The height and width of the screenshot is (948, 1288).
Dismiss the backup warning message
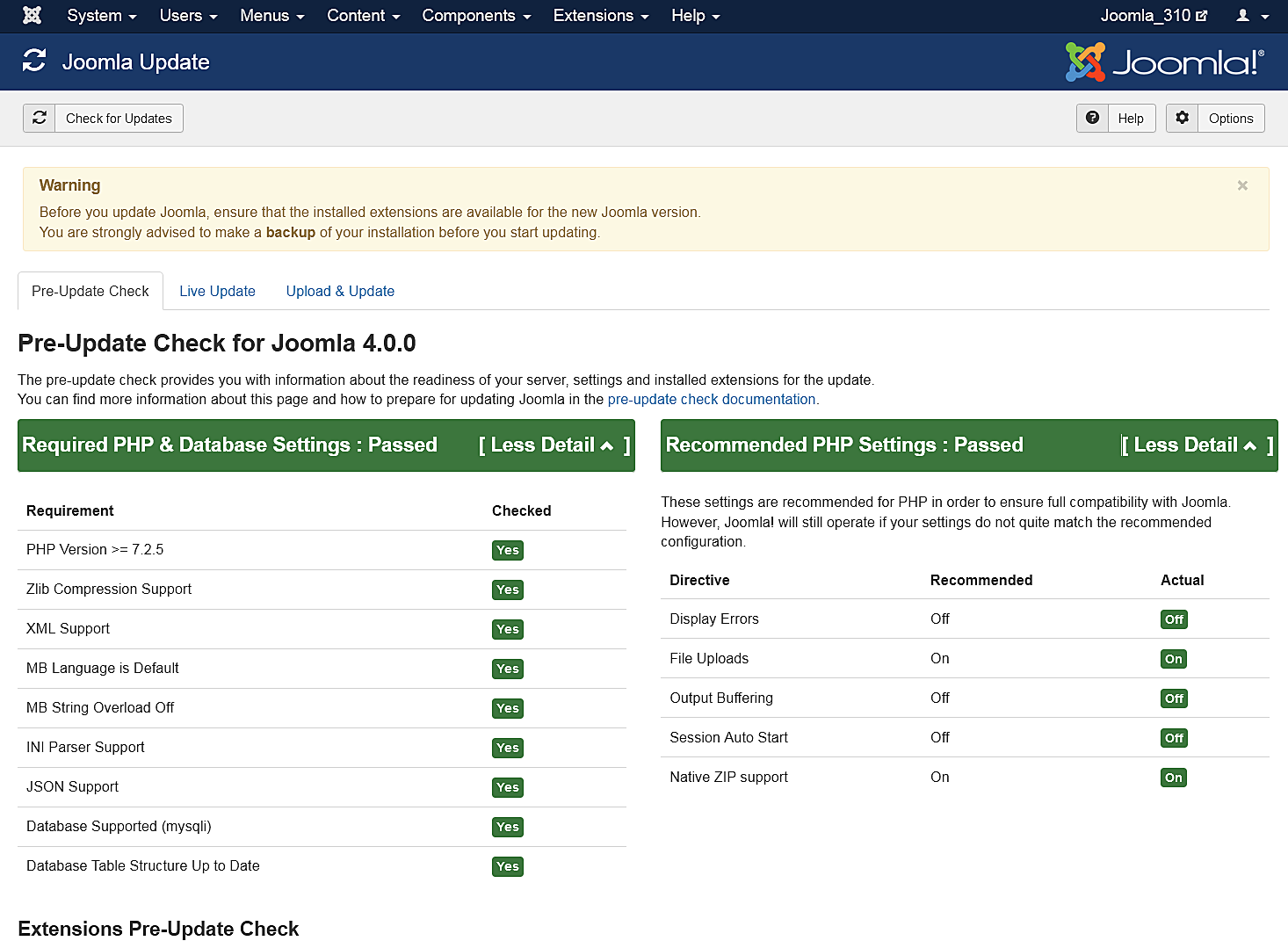click(1242, 185)
